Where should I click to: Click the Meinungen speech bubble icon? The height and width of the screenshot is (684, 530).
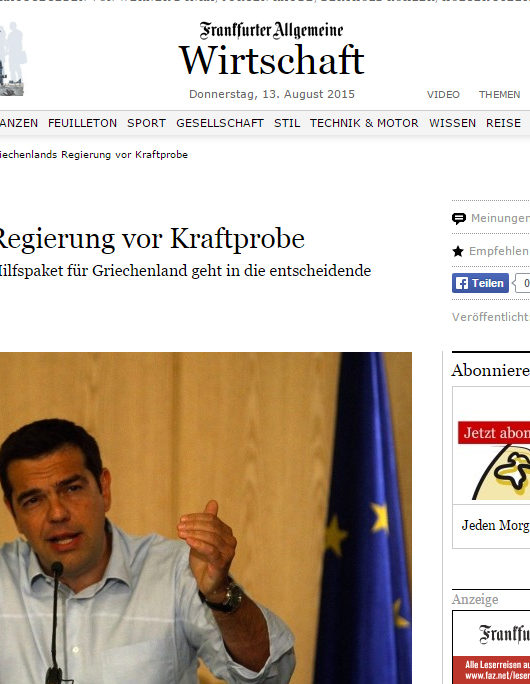[458, 218]
